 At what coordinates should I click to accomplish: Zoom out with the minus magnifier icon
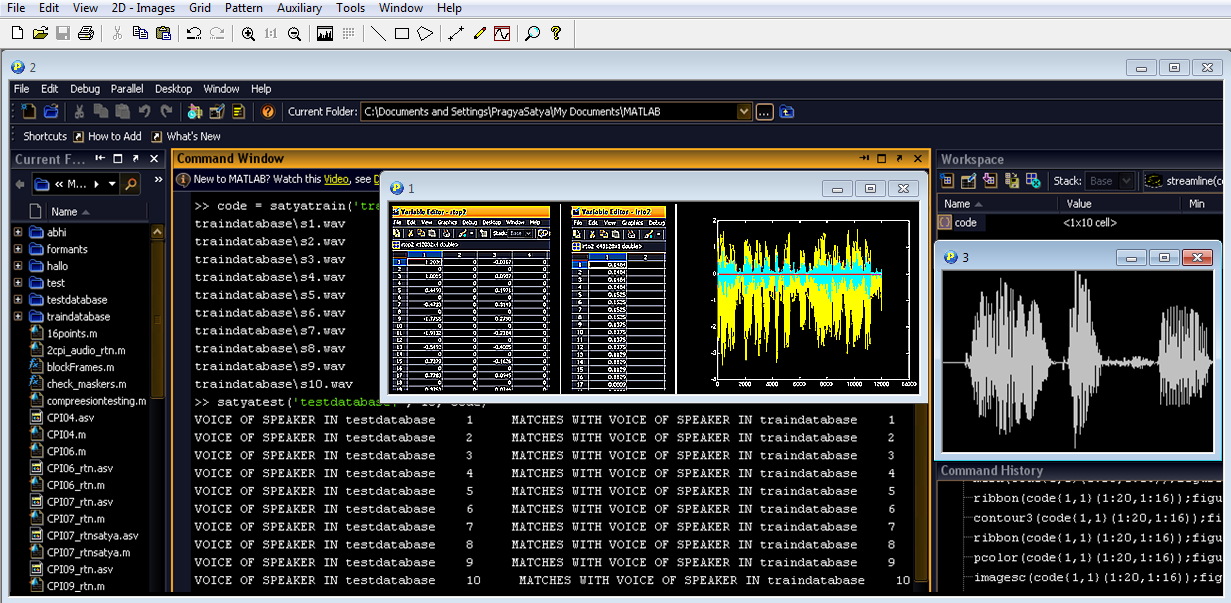tap(294, 33)
